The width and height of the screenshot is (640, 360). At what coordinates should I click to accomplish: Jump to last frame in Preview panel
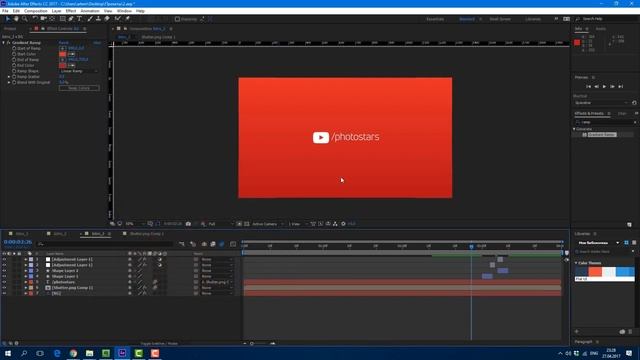point(620,87)
